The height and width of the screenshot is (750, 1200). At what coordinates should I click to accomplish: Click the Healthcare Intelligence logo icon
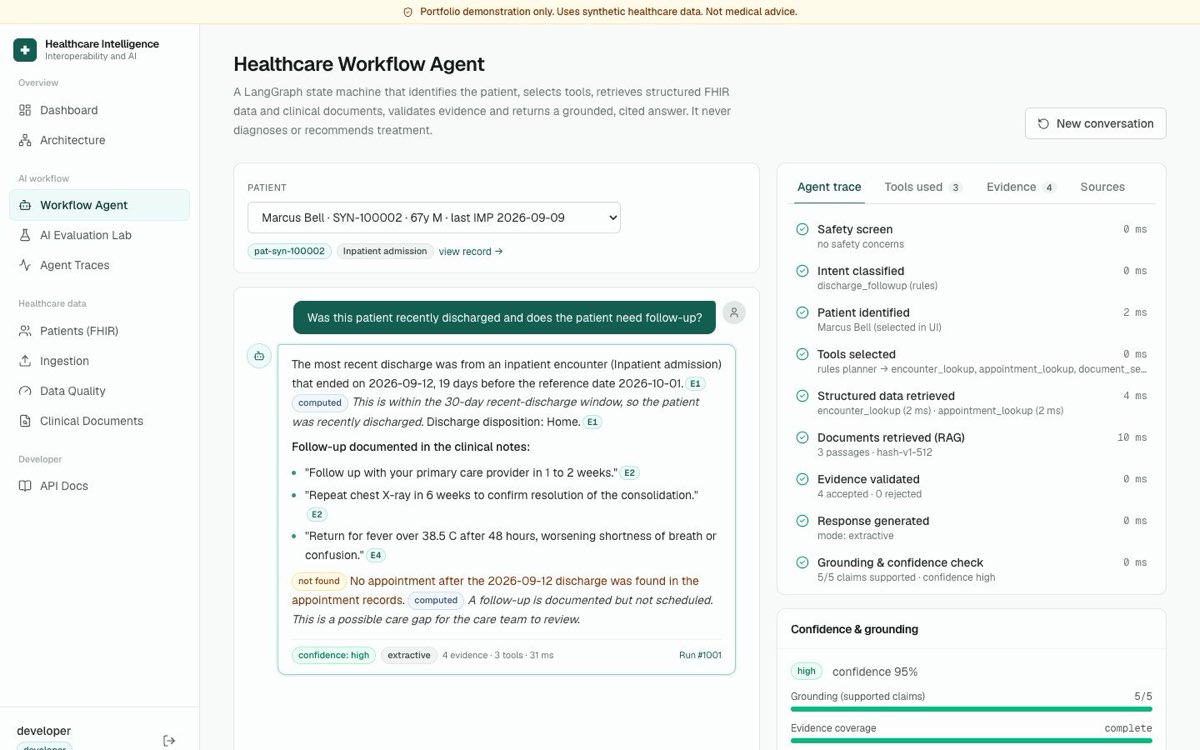pyautogui.click(x=25, y=49)
